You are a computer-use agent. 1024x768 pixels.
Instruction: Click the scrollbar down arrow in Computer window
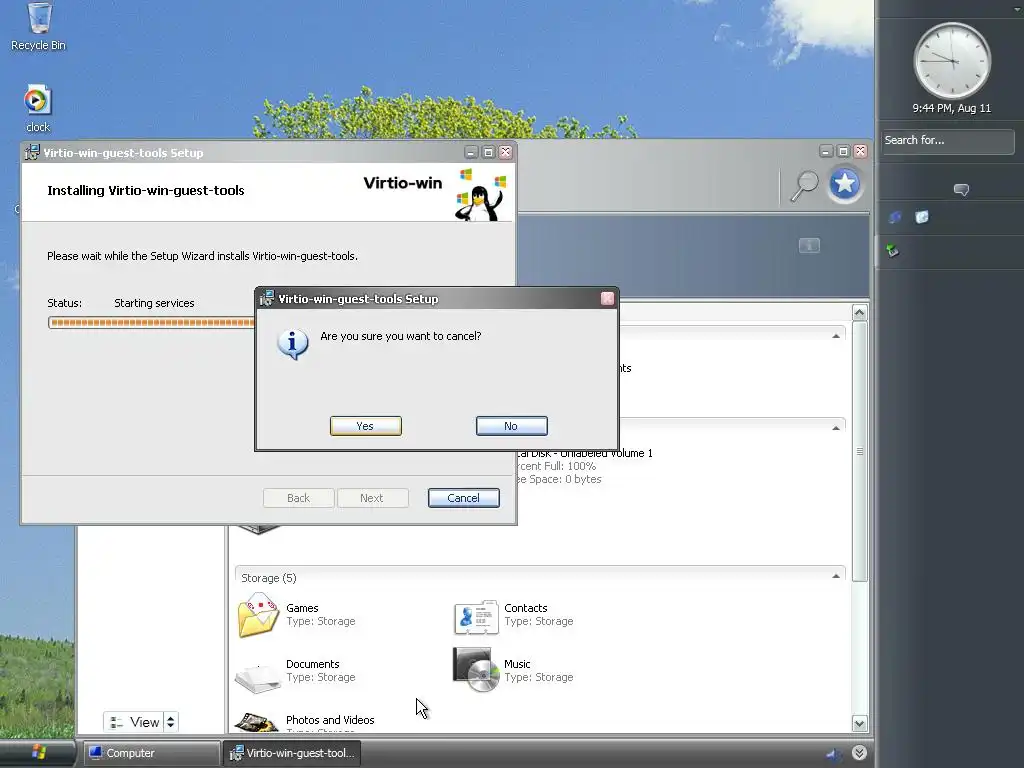(x=859, y=723)
